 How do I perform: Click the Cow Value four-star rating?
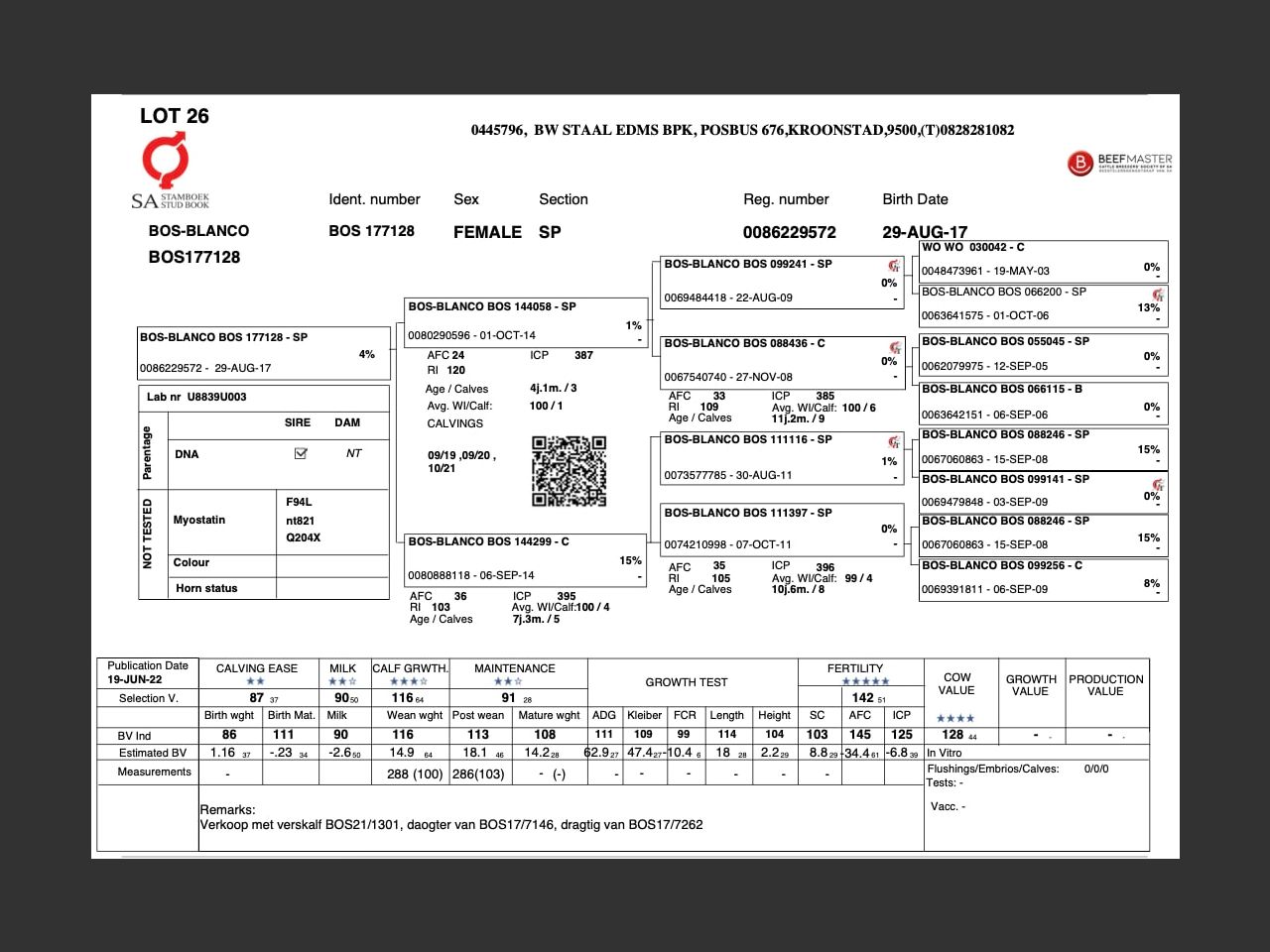tap(954, 718)
